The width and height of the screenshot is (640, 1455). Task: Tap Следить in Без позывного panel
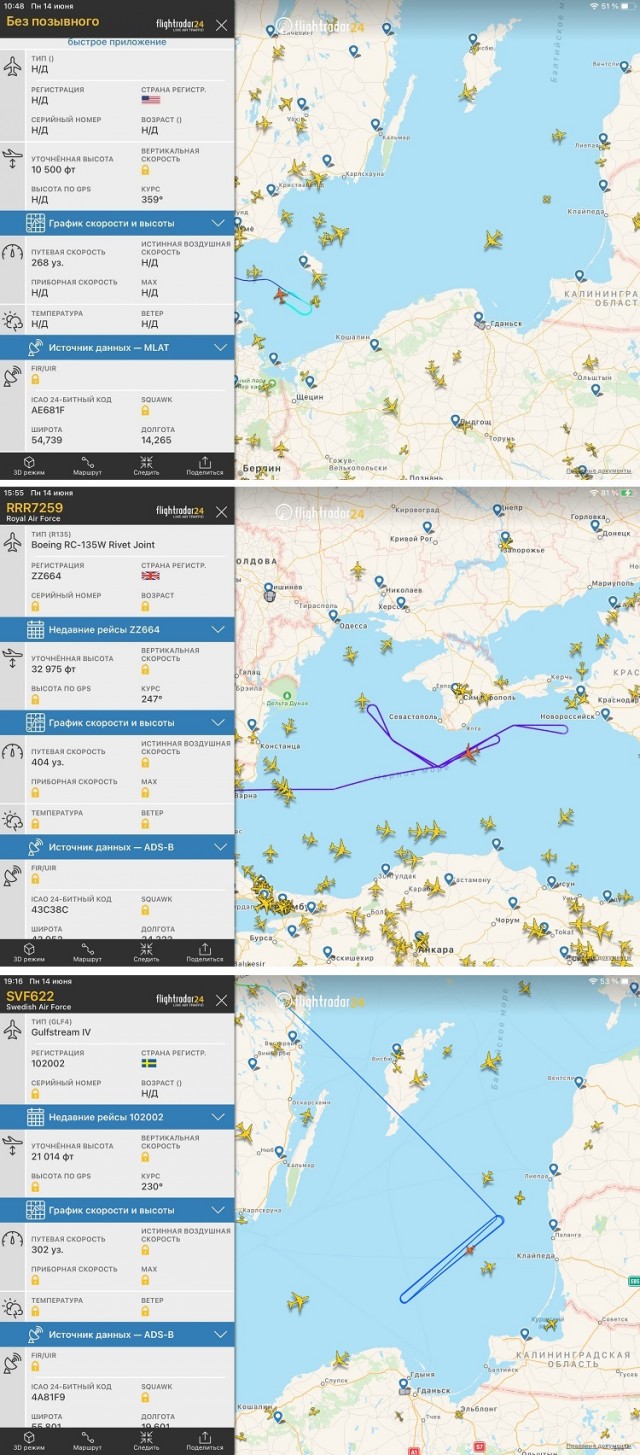tap(146, 465)
